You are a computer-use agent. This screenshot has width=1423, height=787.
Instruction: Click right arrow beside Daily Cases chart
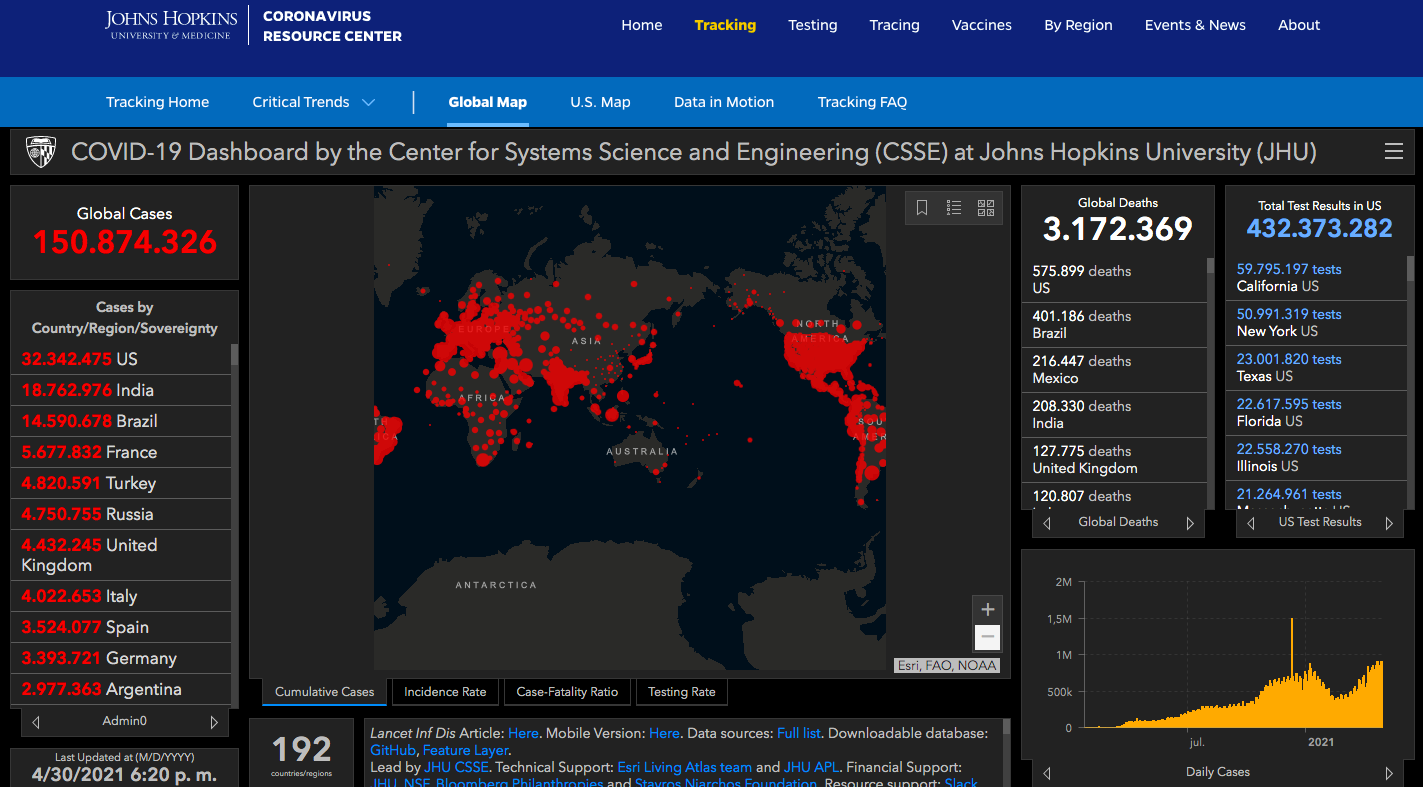point(1389,773)
